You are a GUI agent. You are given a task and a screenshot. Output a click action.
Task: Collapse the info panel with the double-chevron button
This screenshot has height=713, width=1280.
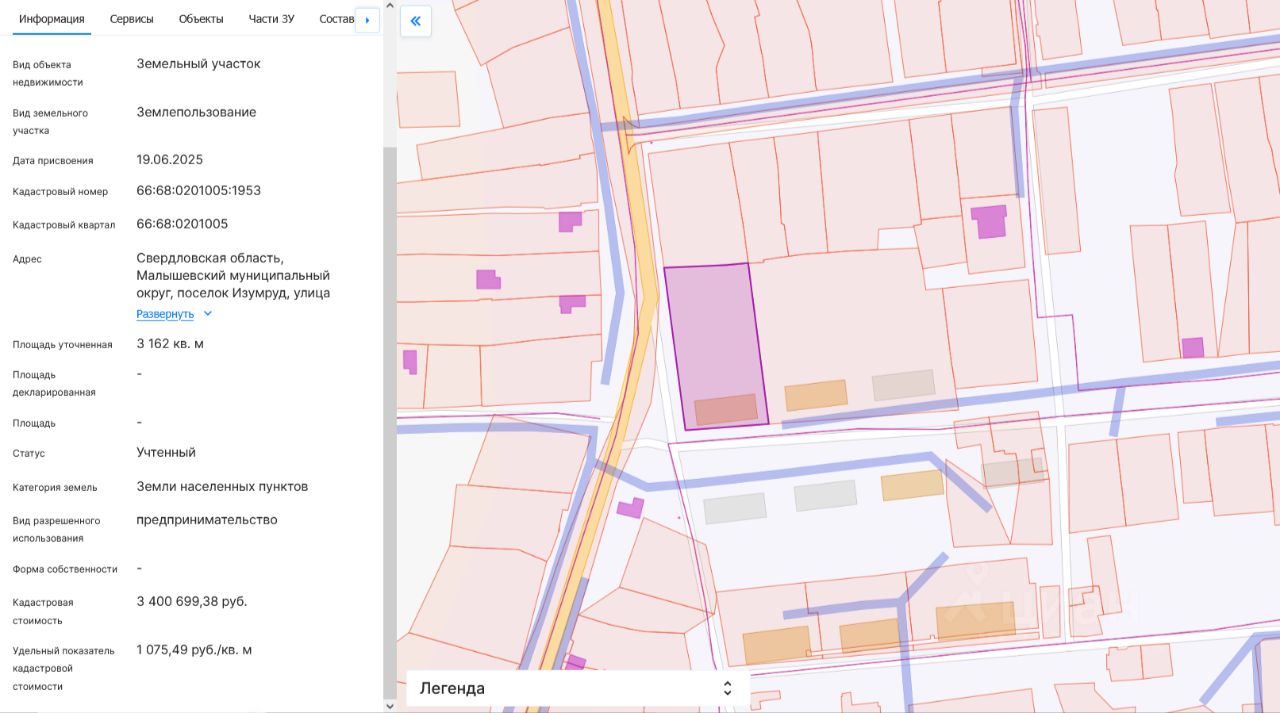click(416, 21)
